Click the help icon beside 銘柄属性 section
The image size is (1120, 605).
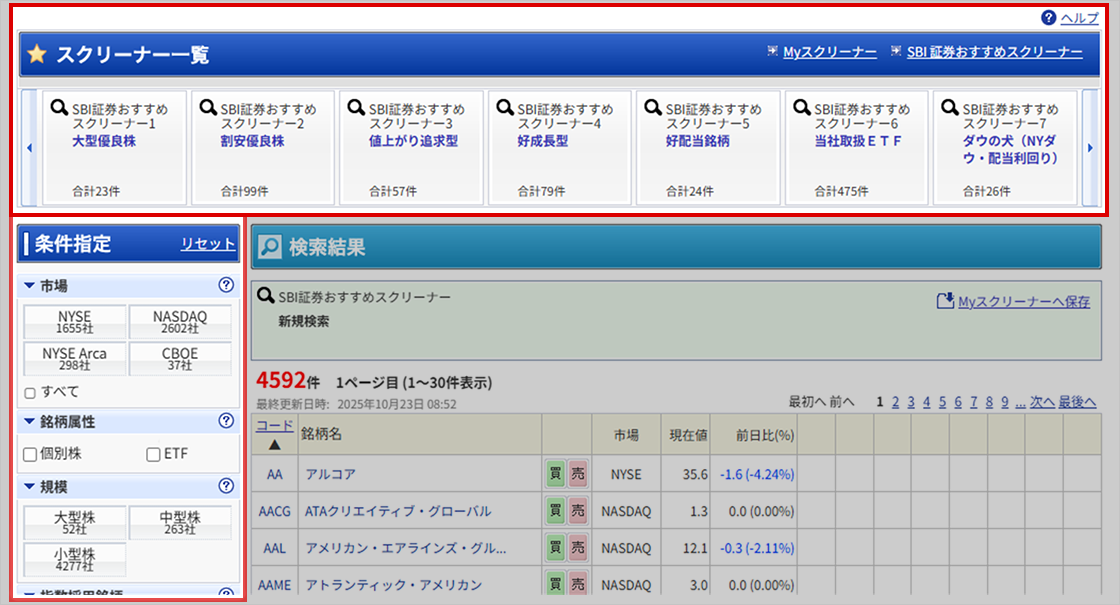pos(226,421)
